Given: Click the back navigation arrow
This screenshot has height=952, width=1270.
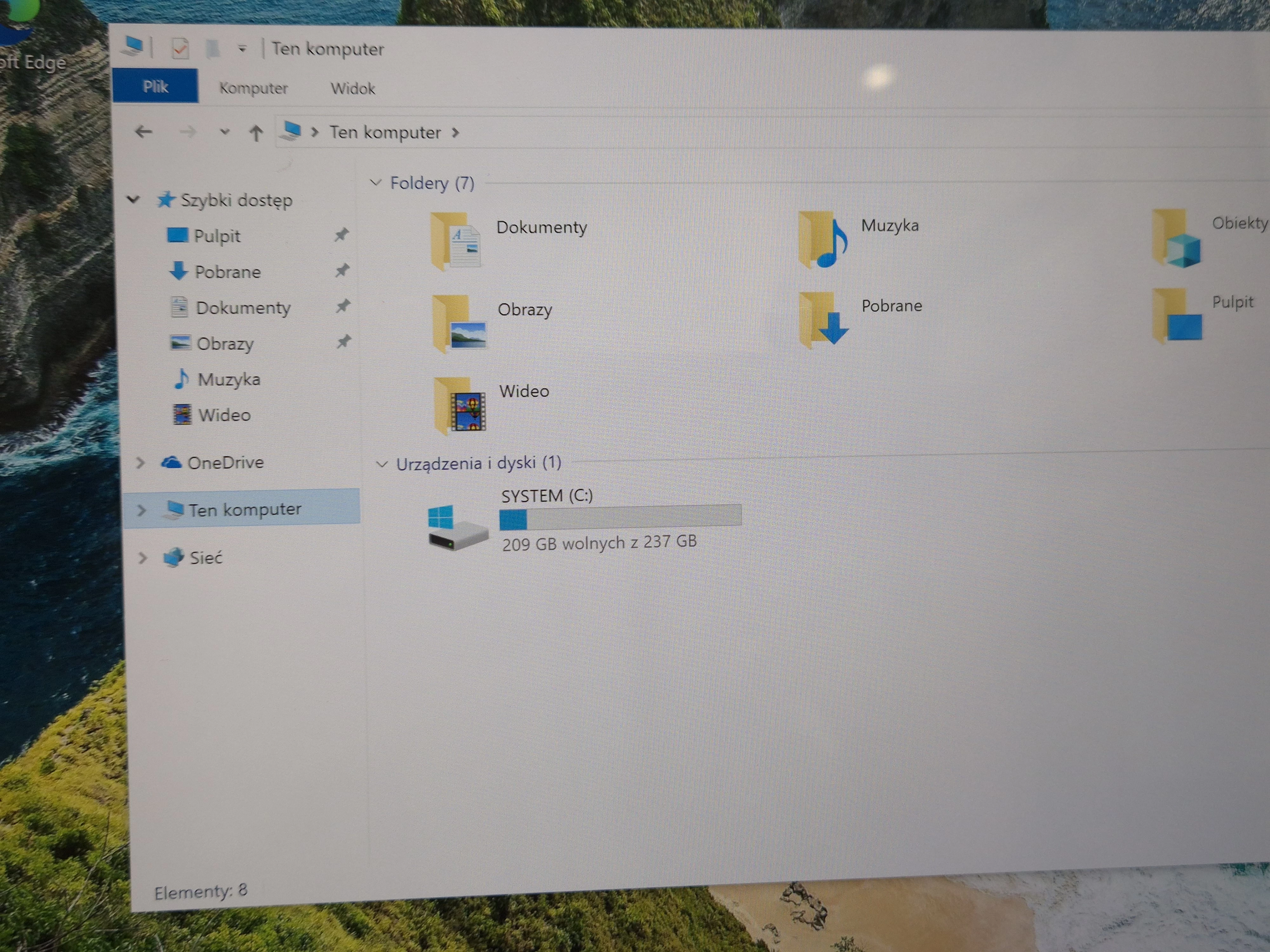Looking at the screenshot, I should click(x=144, y=131).
